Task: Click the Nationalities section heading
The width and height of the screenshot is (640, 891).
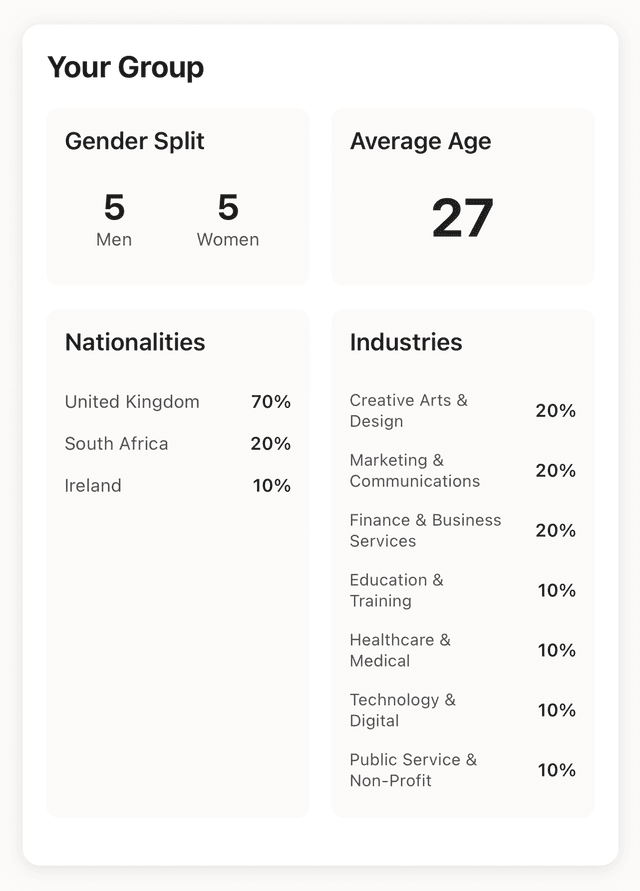Action: [x=135, y=342]
